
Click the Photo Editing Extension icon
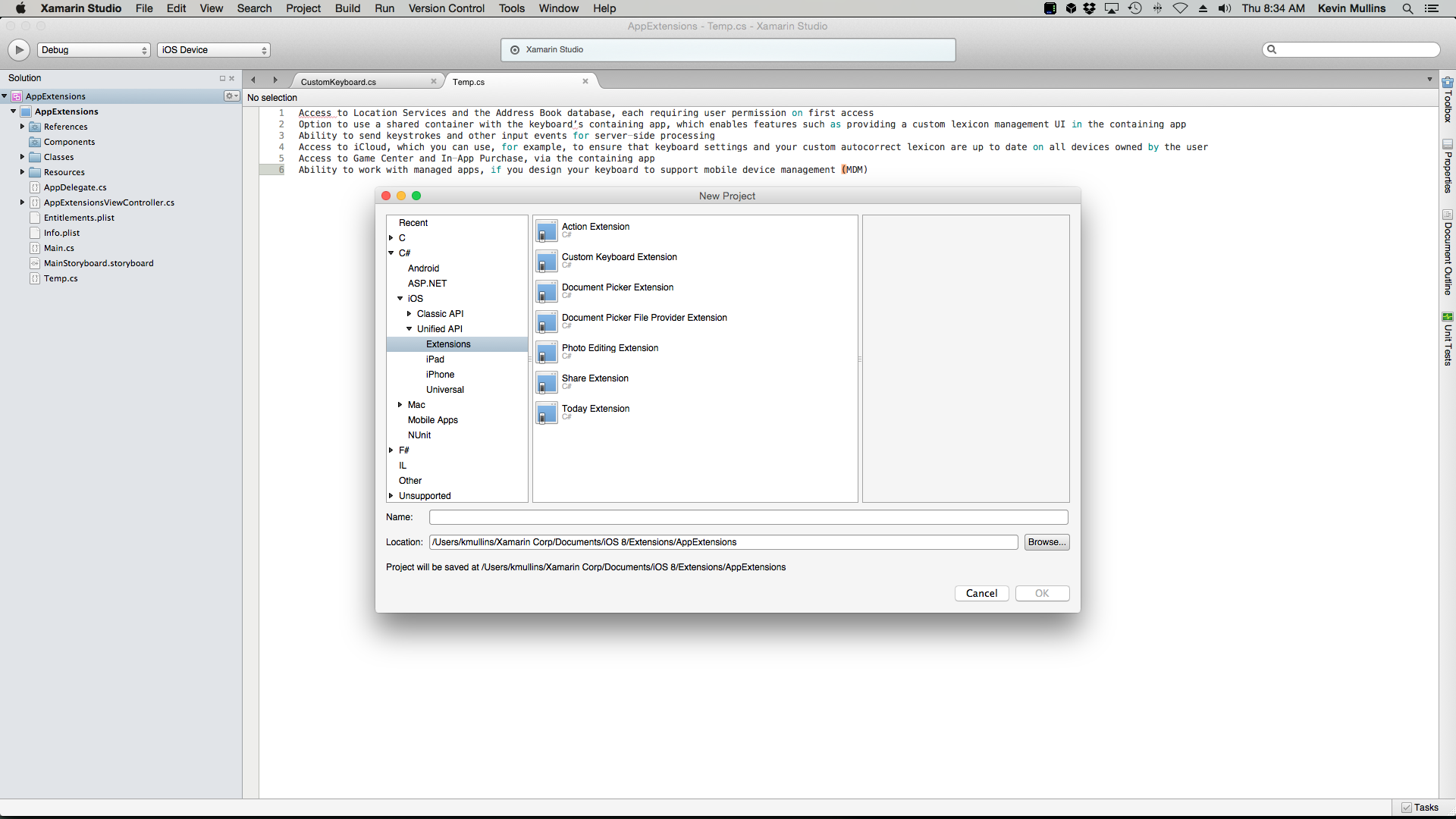[546, 352]
